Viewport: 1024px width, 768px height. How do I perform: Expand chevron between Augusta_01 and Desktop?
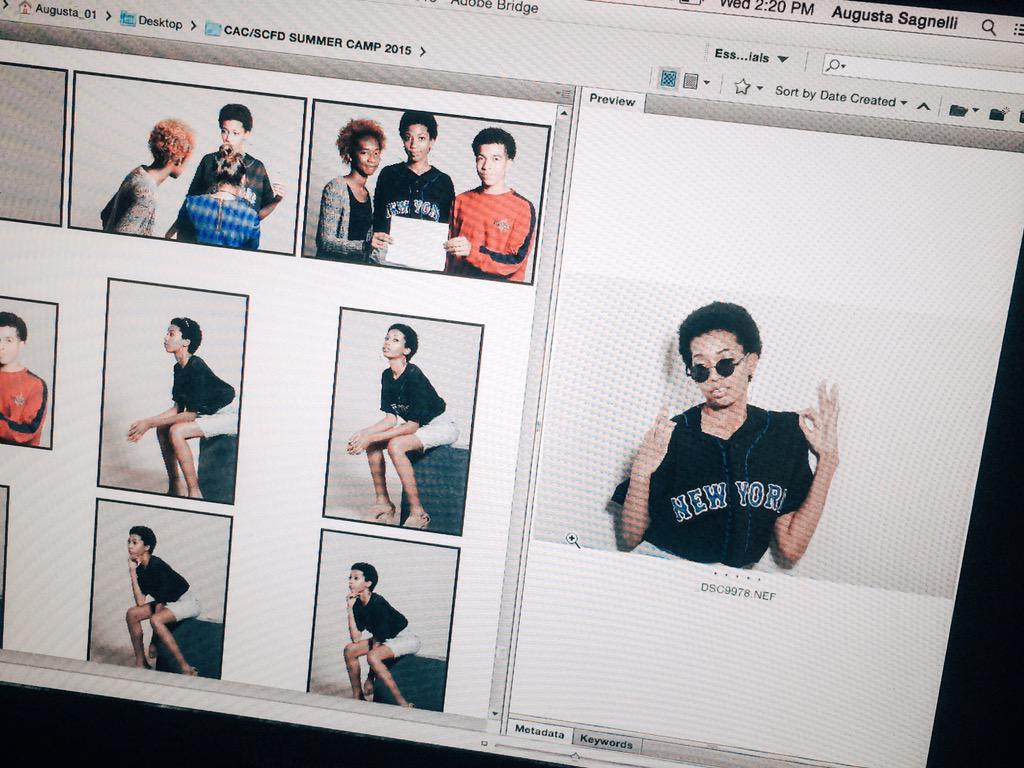[108, 16]
